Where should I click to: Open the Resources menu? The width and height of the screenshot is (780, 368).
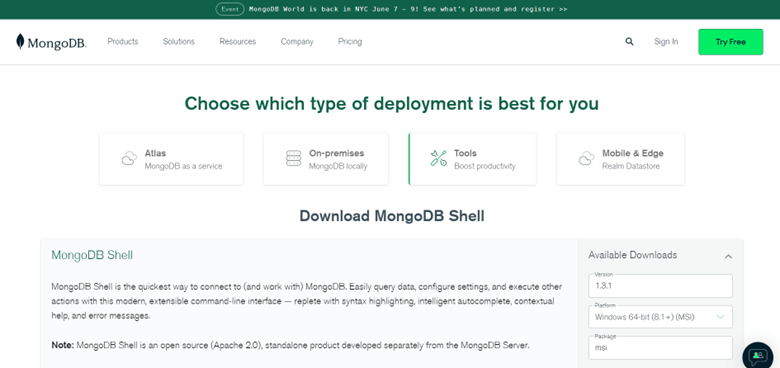tap(238, 42)
